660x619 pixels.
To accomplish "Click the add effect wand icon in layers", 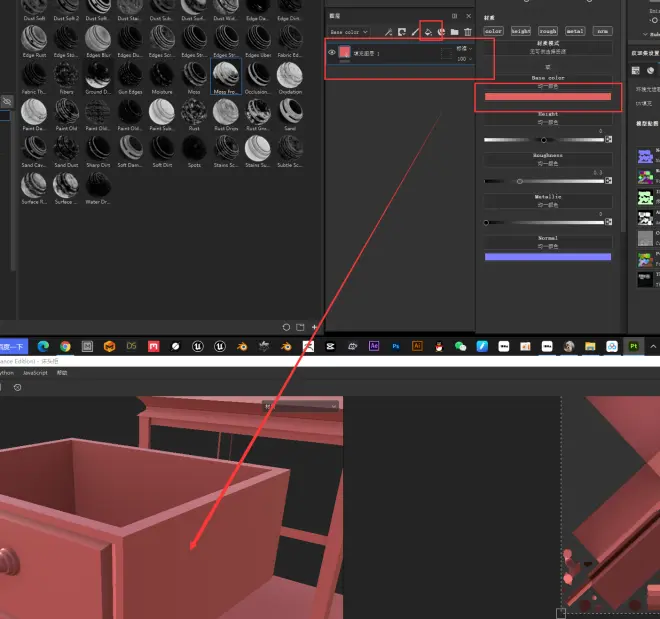I will click(x=389, y=32).
